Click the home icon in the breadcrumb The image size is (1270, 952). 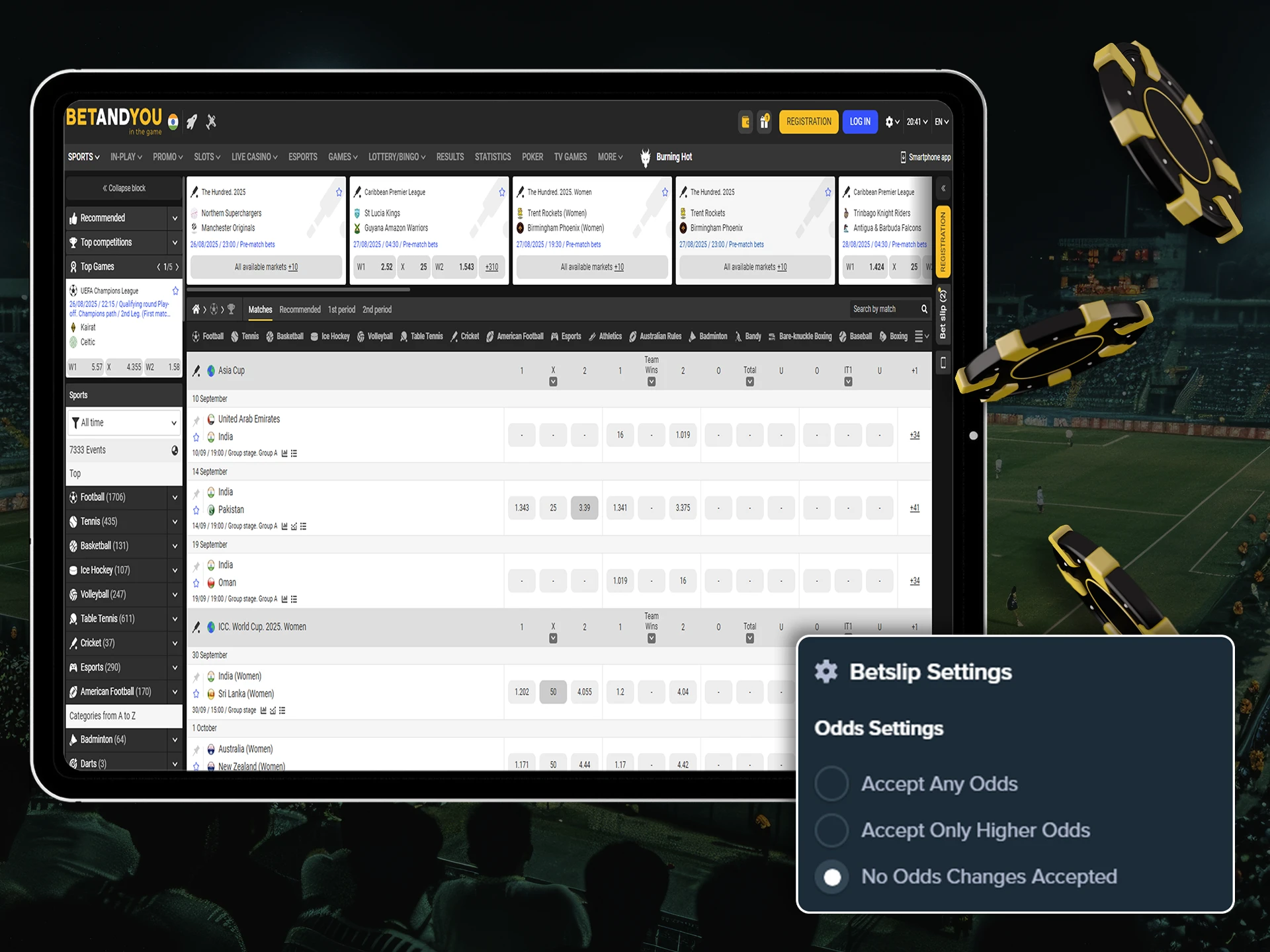pyautogui.click(x=196, y=309)
